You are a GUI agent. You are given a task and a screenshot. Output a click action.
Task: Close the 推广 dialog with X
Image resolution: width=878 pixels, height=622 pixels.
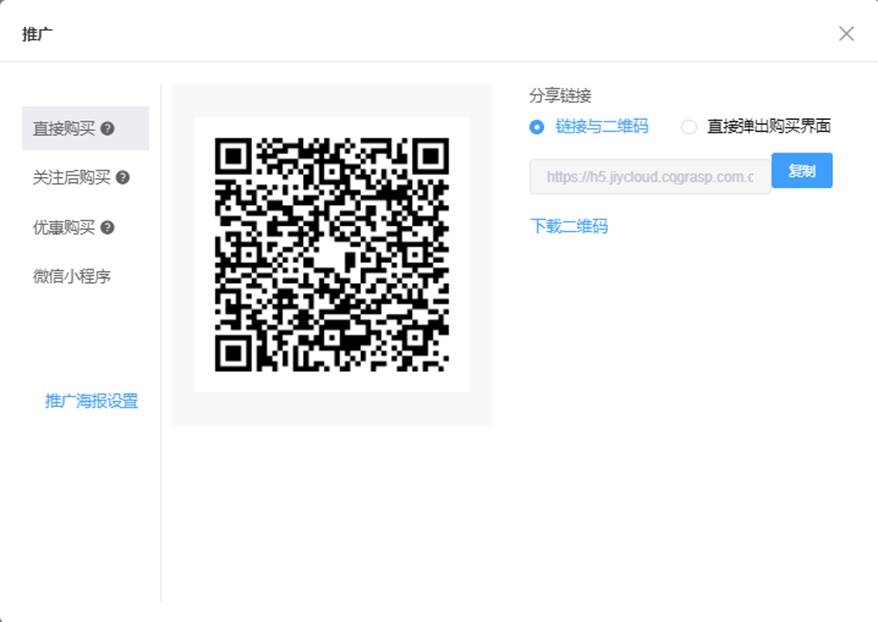point(846,34)
